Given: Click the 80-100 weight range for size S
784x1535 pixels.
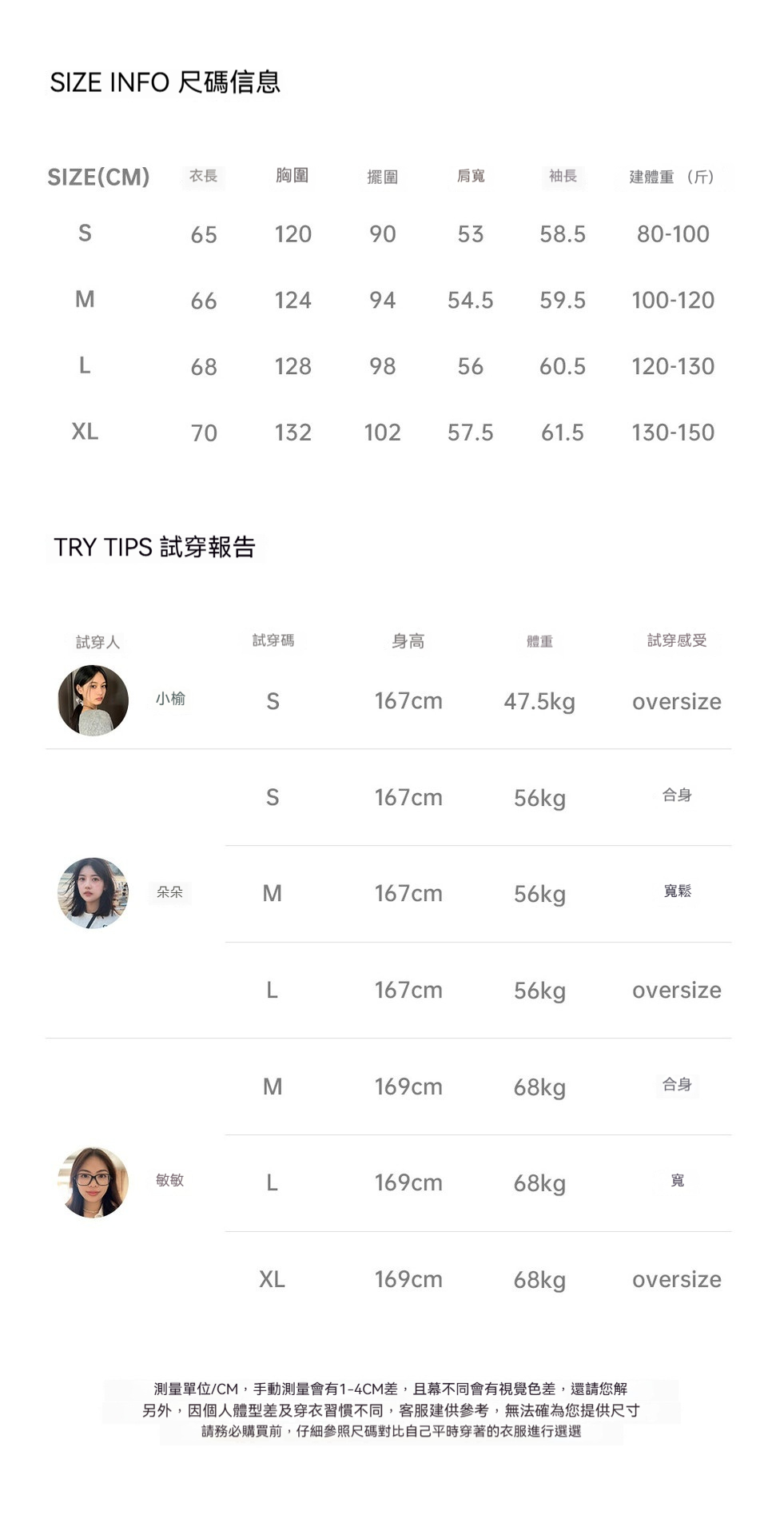Looking at the screenshot, I should tap(673, 234).
